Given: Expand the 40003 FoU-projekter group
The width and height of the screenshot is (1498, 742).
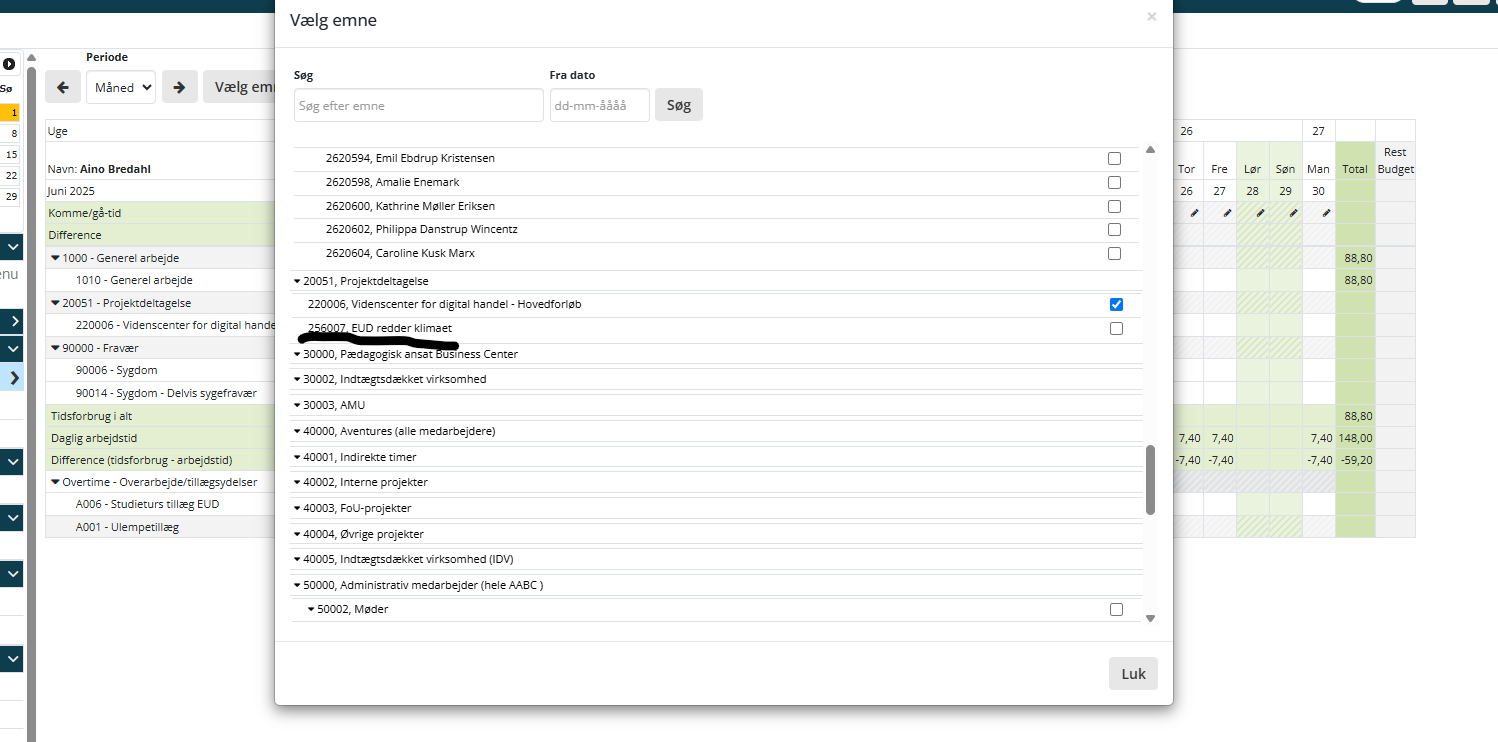Looking at the screenshot, I should click(297, 508).
